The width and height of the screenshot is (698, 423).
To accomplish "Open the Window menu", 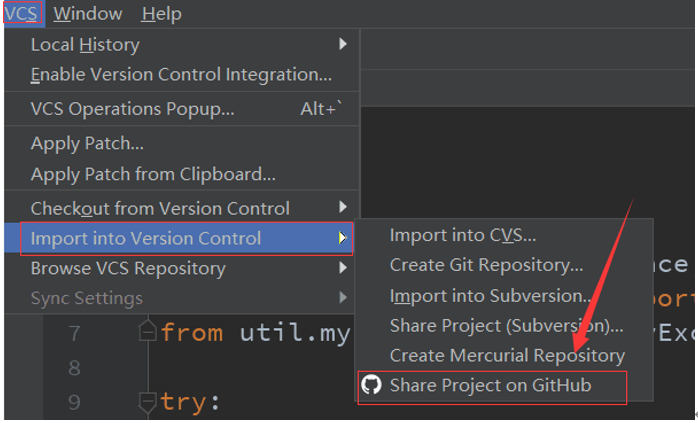I will 87,14.
